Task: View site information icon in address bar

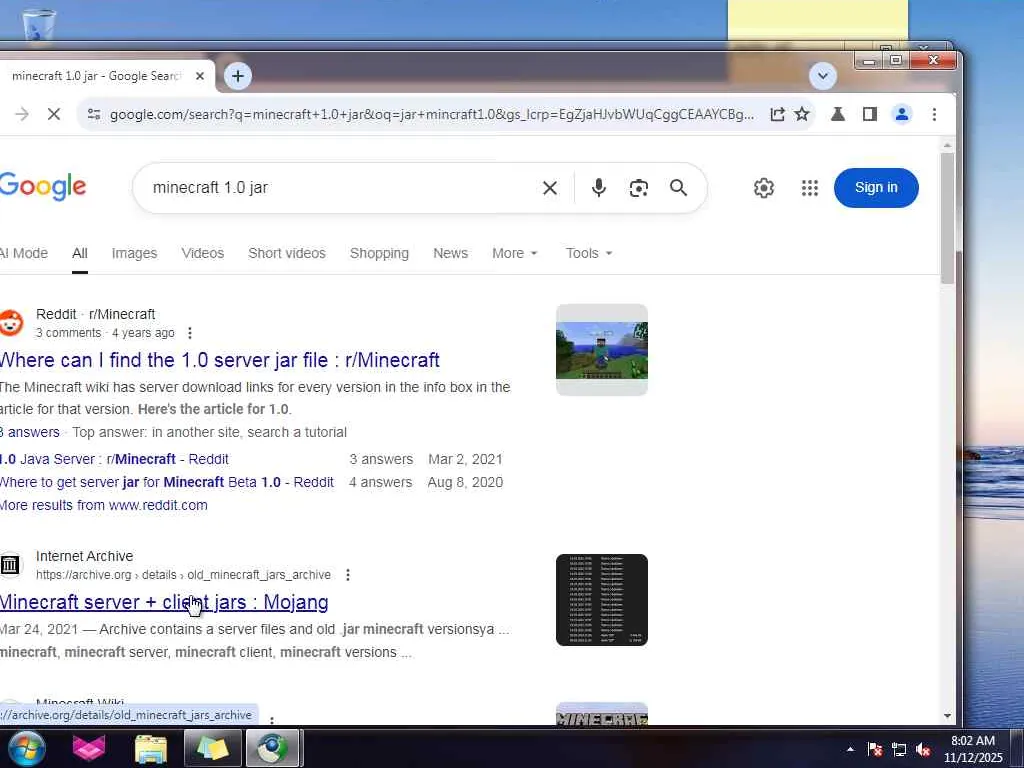Action: [94, 114]
